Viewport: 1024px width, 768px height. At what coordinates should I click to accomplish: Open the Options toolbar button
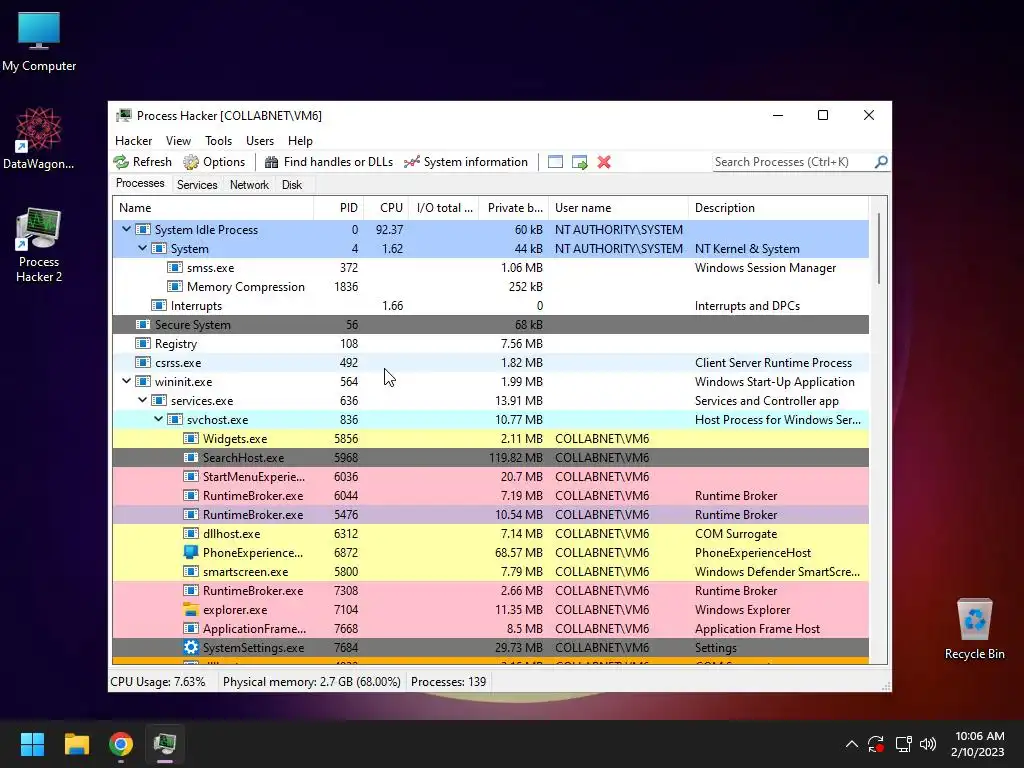click(x=214, y=162)
